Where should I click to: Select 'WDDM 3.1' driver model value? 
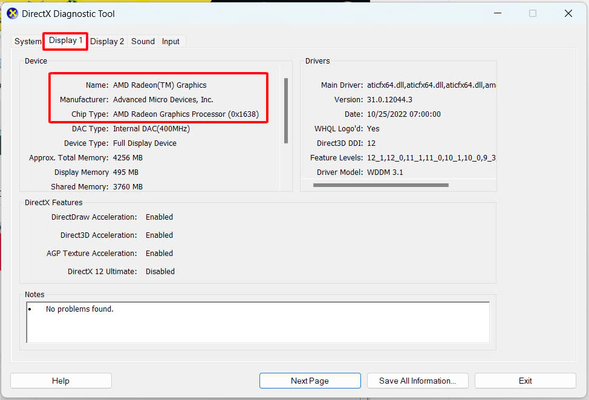pos(385,172)
